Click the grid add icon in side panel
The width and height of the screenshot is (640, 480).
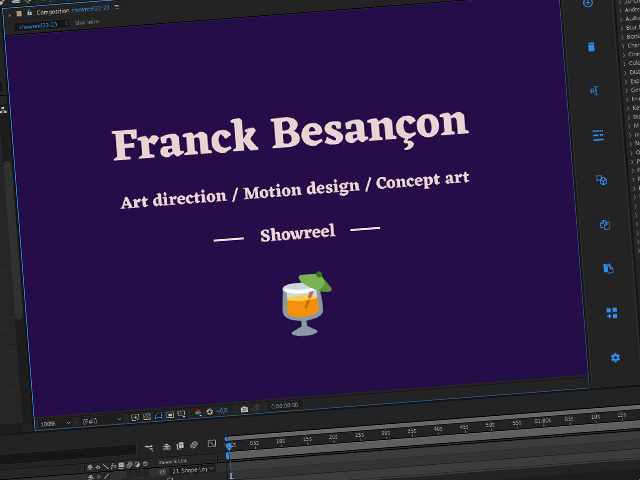coord(612,313)
